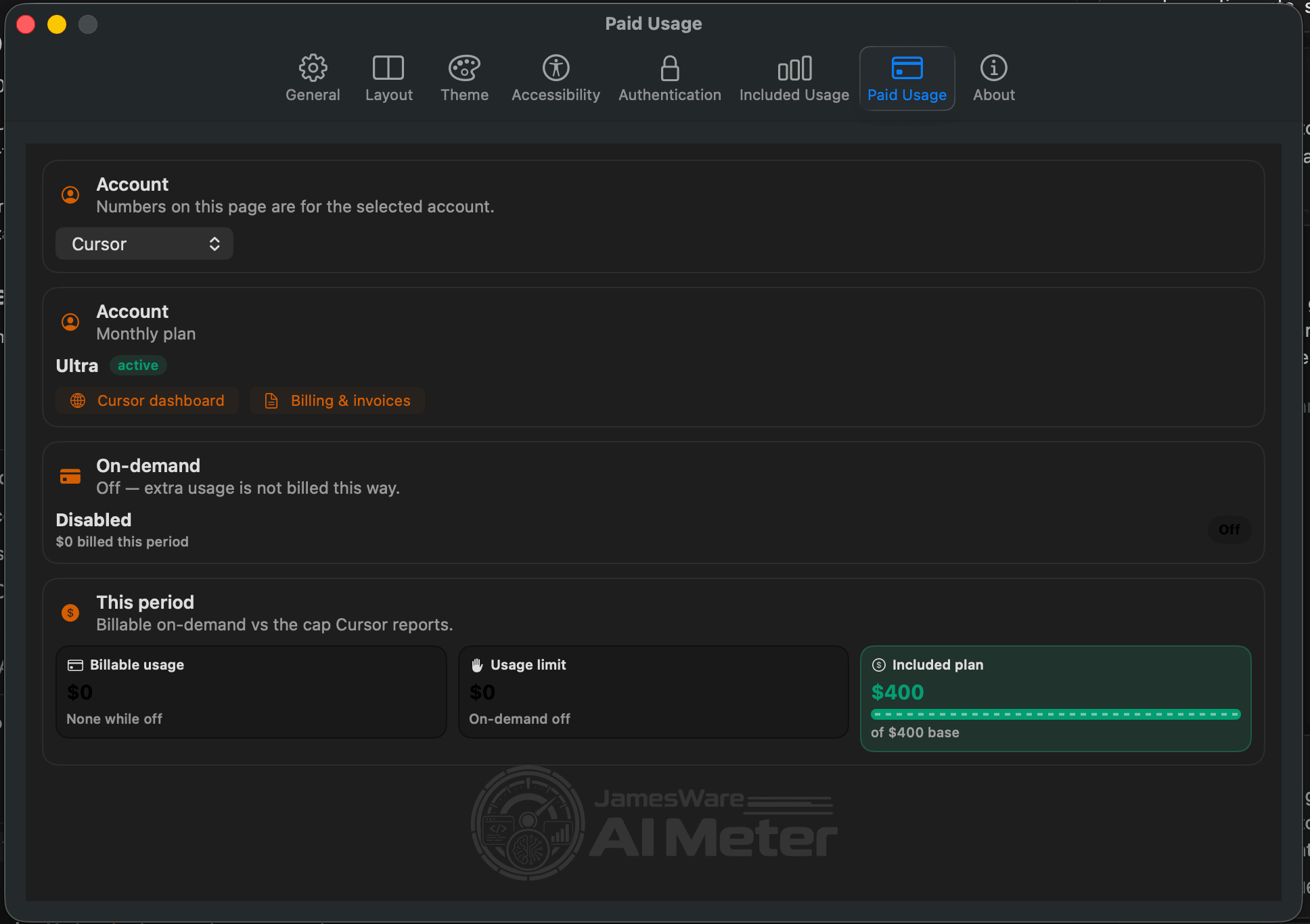1310x924 pixels.
Task: Click the $400 included plan amount
Action: tap(897, 692)
